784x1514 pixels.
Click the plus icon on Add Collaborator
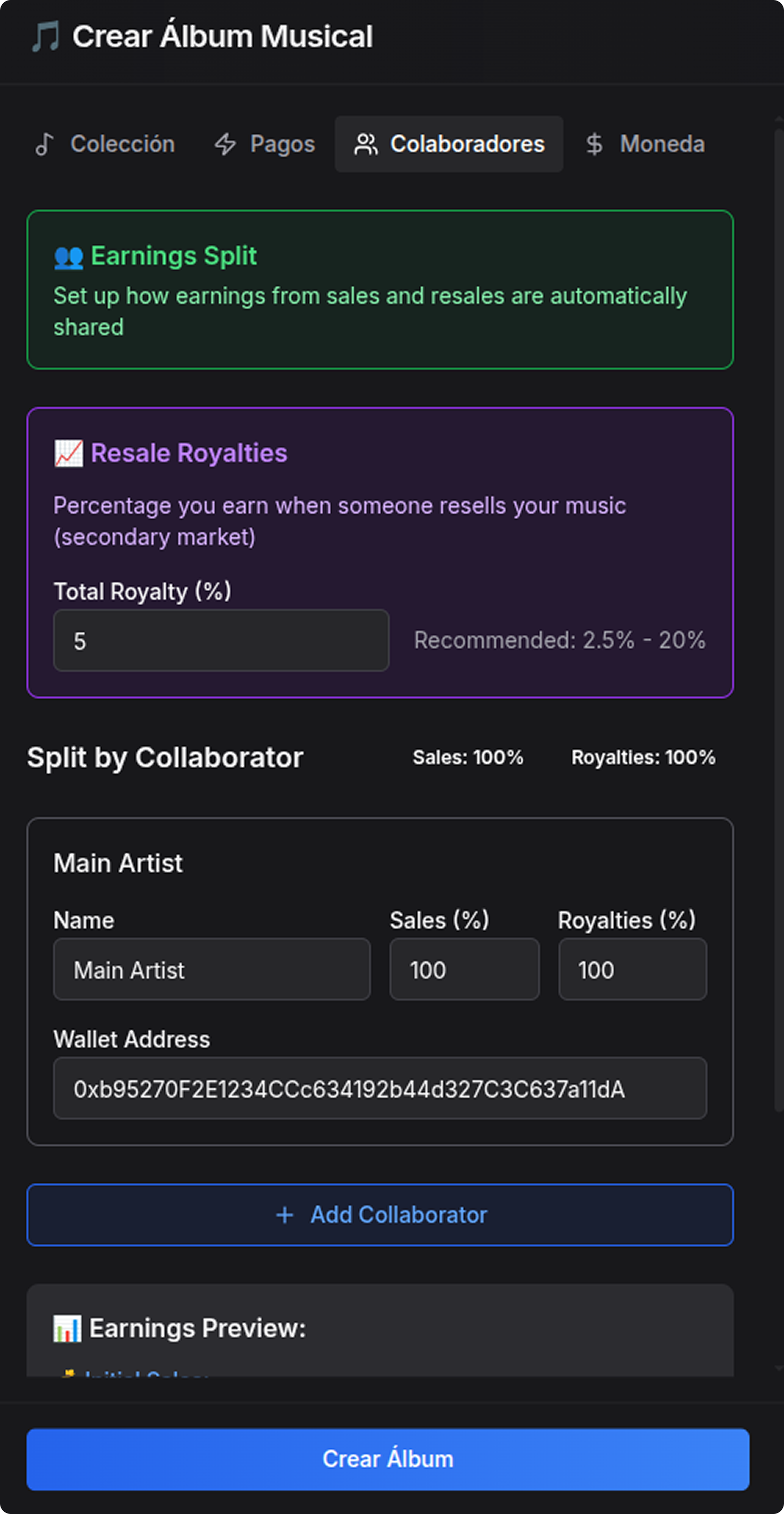pyautogui.click(x=285, y=1215)
